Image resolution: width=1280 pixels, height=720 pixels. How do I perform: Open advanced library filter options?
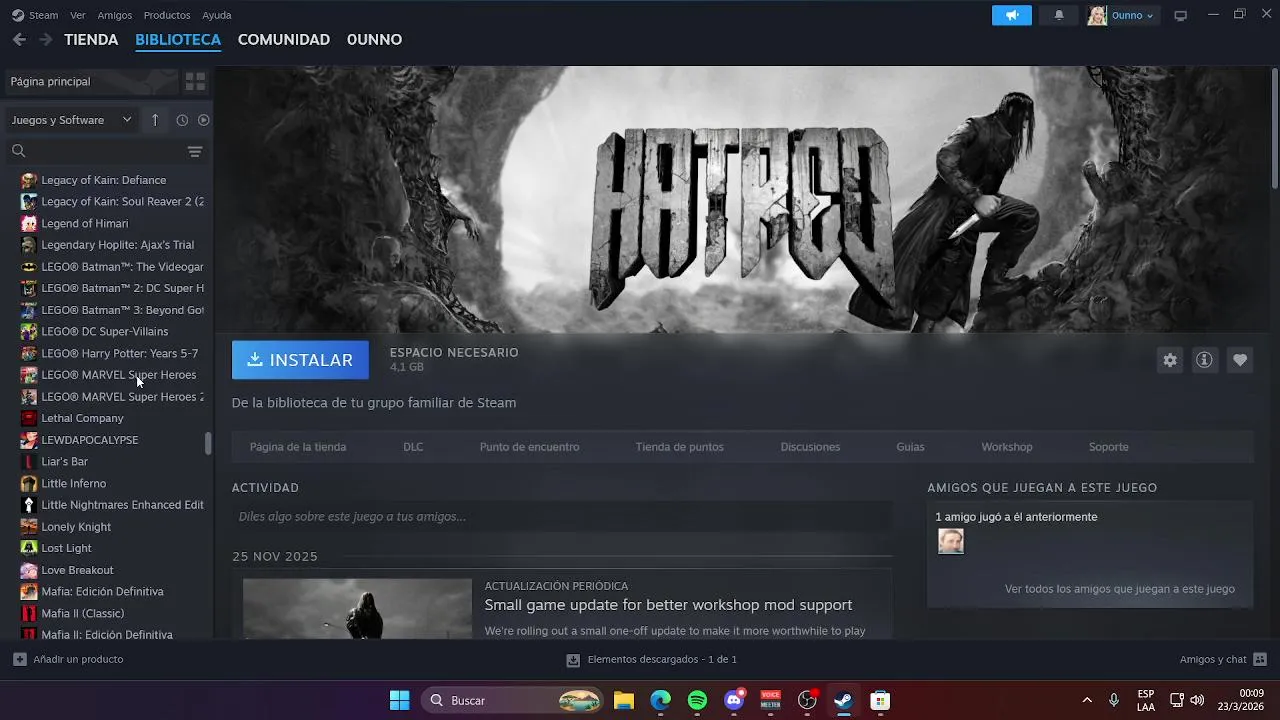[195, 152]
